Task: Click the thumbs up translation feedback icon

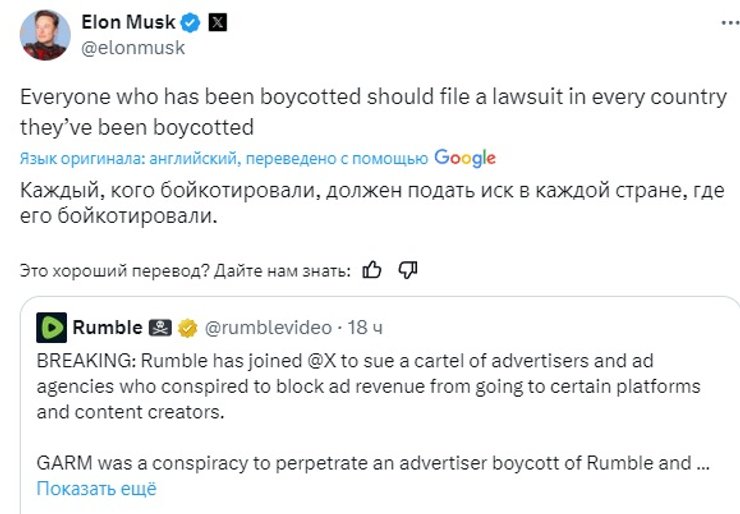Action: 372,270
